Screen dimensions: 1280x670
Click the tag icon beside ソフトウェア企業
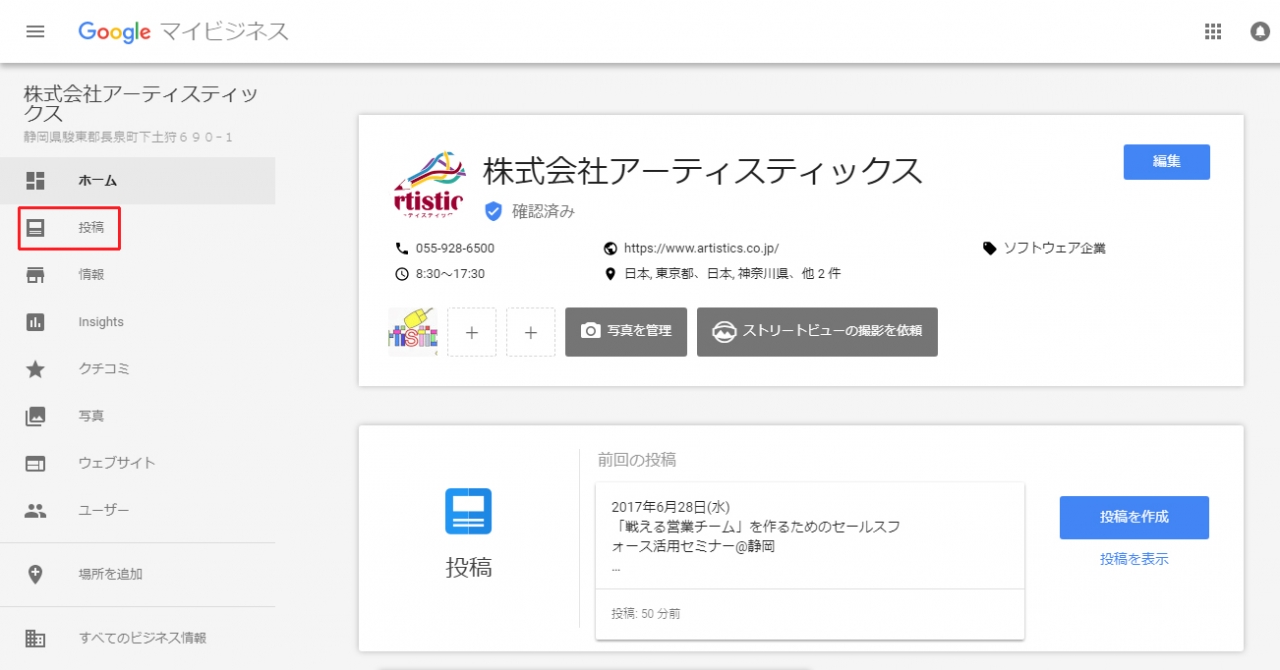coord(990,248)
